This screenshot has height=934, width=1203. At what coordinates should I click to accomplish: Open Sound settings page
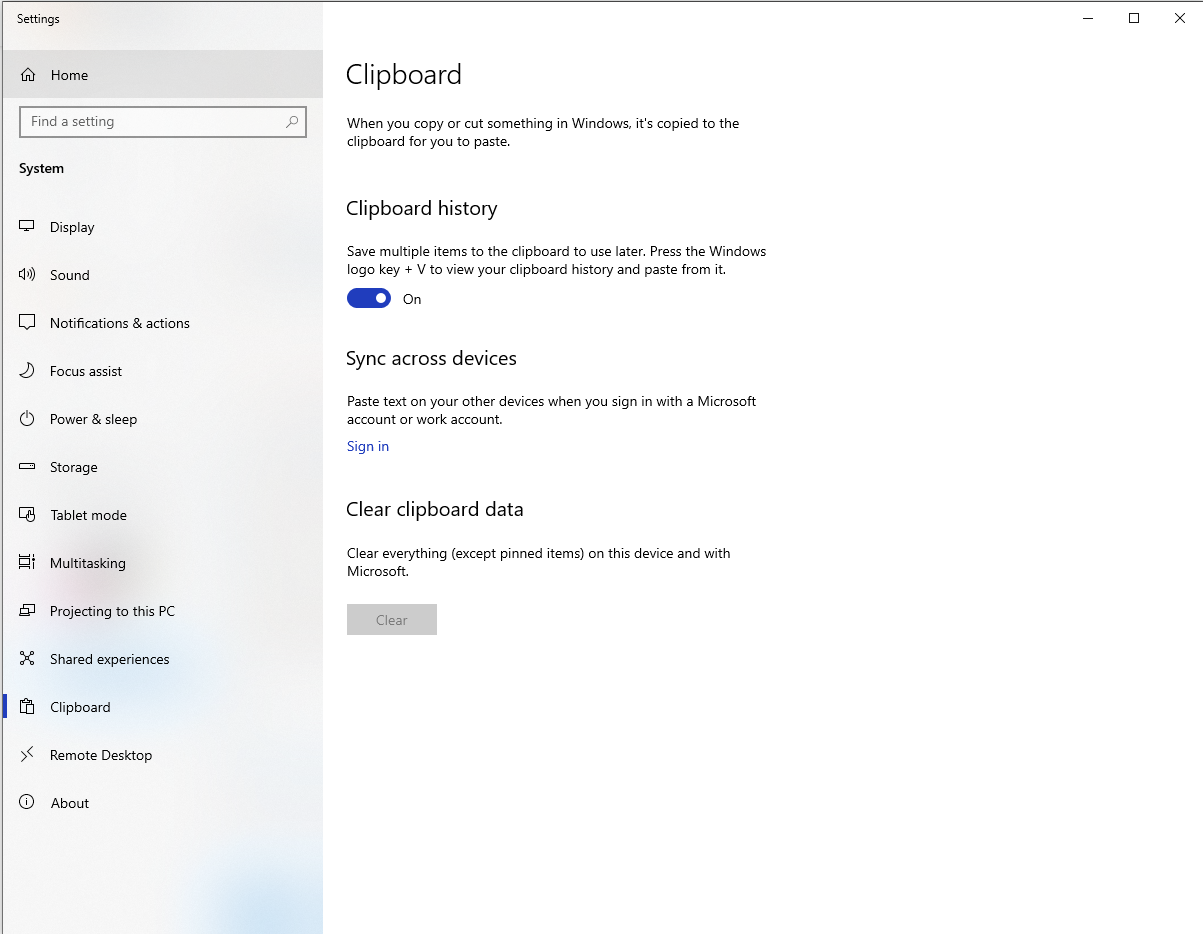163,275
